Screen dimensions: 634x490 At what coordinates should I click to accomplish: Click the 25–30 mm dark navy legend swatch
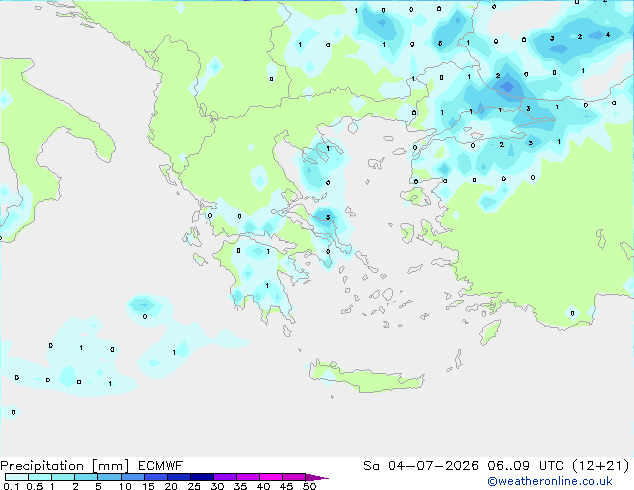coord(202,477)
